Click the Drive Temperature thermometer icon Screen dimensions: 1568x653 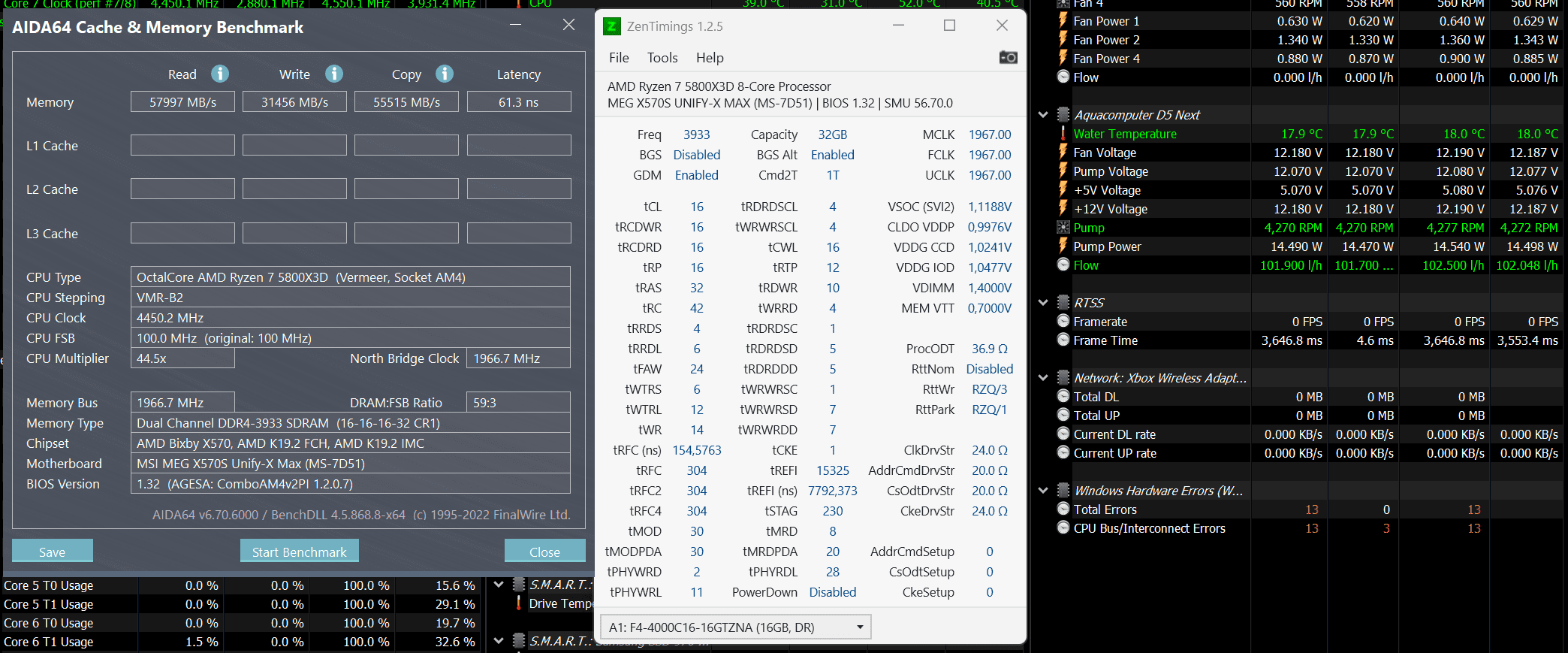point(518,603)
